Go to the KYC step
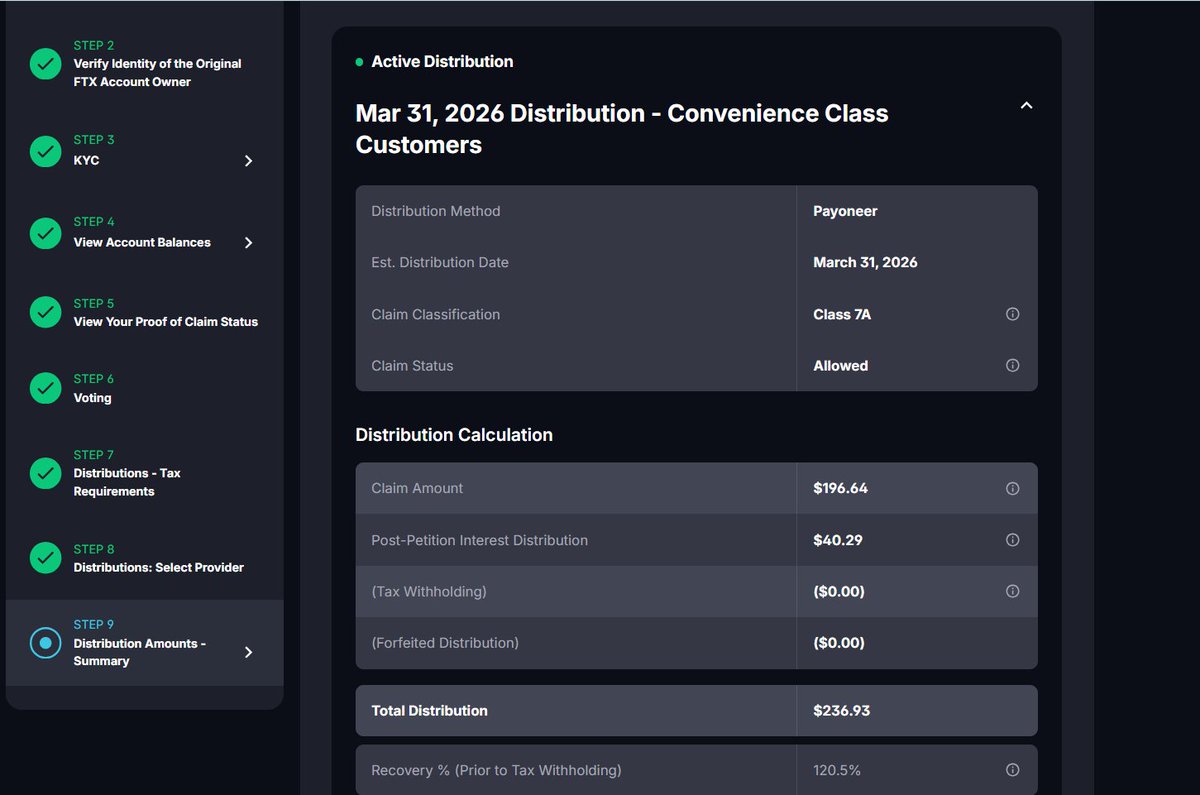Image resolution: width=1200 pixels, height=795 pixels. [86, 160]
